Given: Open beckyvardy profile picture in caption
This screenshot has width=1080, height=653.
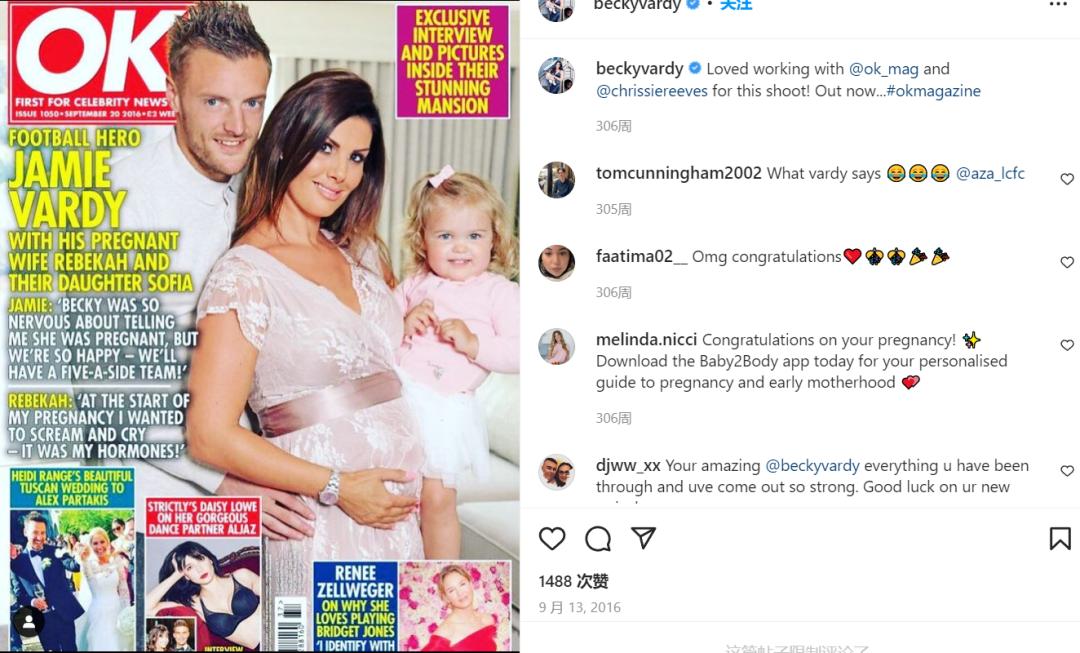Looking at the screenshot, I should pos(557,75).
